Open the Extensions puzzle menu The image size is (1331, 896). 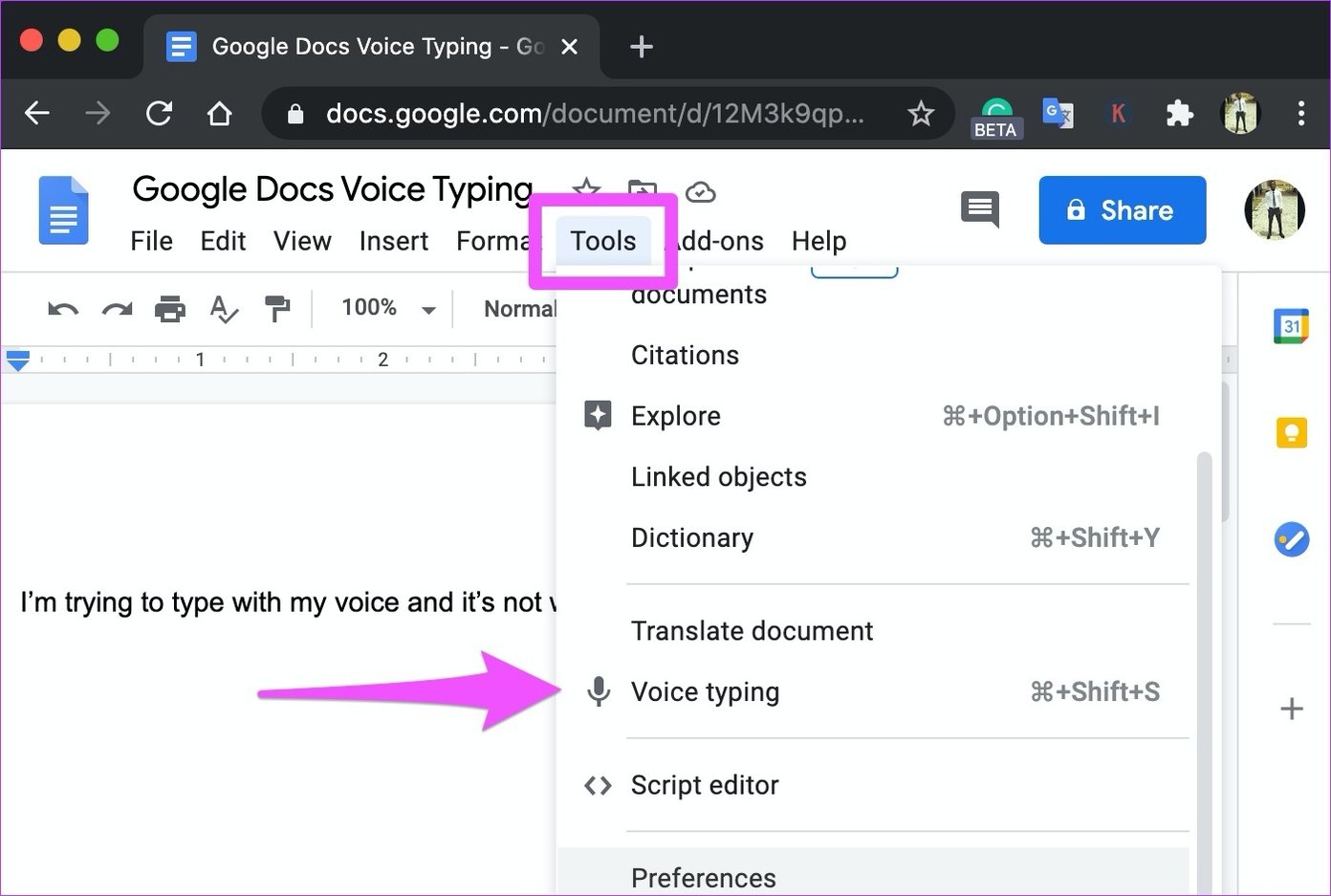1179,114
